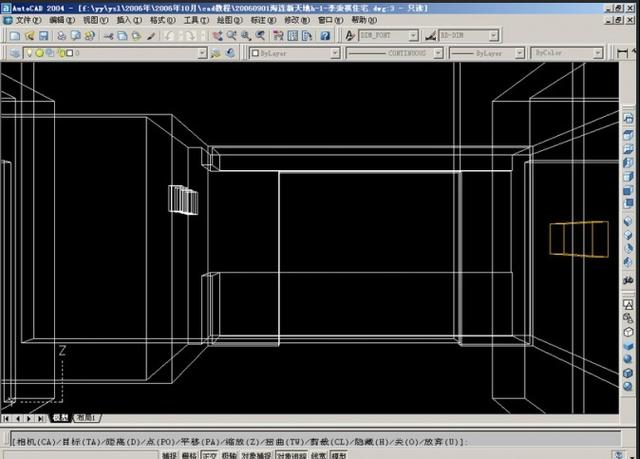This screenshot has height=459, width=640.
Task: Click the Linear Dimension icon
Action: [x=622, y=53]
